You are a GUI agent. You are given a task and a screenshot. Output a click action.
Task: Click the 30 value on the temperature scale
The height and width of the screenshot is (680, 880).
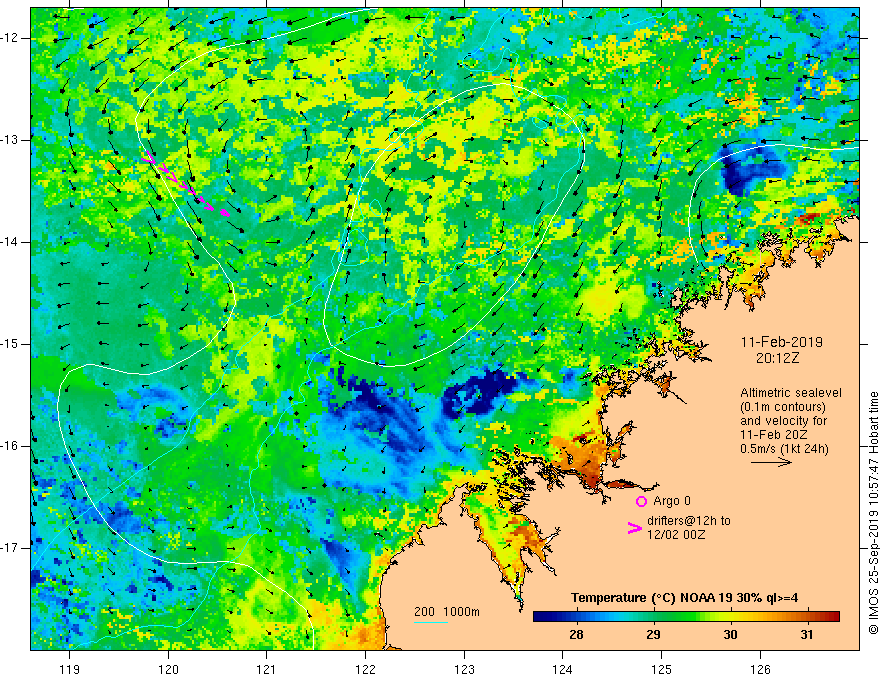[730, 635]
